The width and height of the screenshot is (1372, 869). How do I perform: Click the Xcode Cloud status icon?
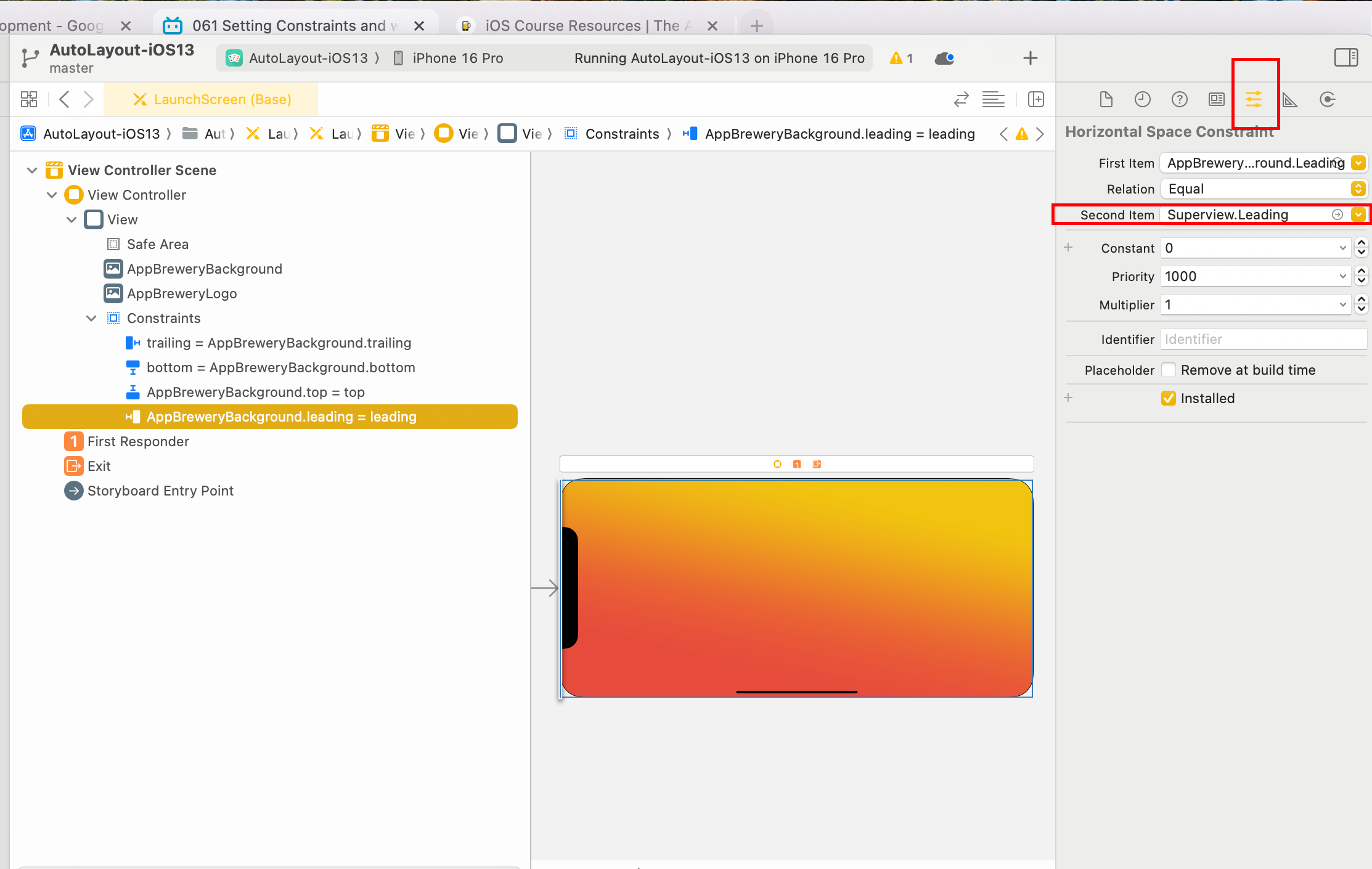tap(944, 58)
